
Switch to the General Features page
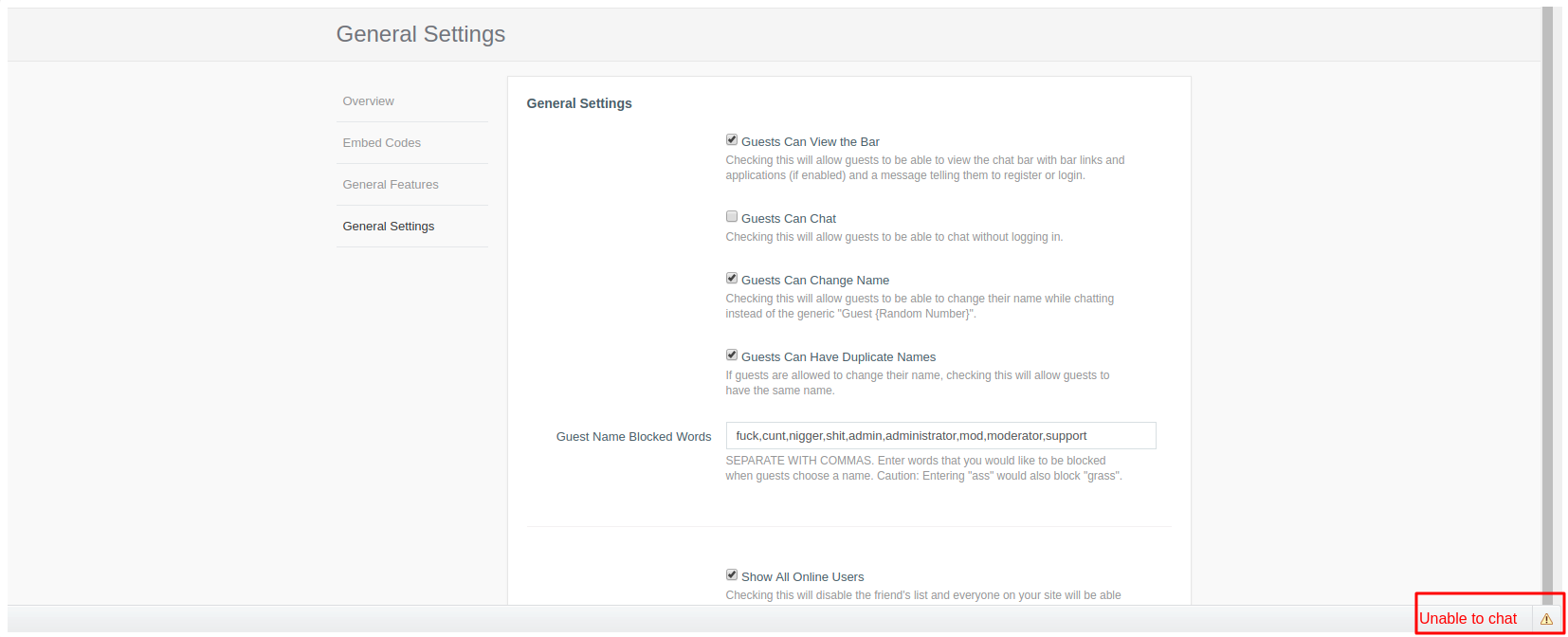(x=391, y=185)
